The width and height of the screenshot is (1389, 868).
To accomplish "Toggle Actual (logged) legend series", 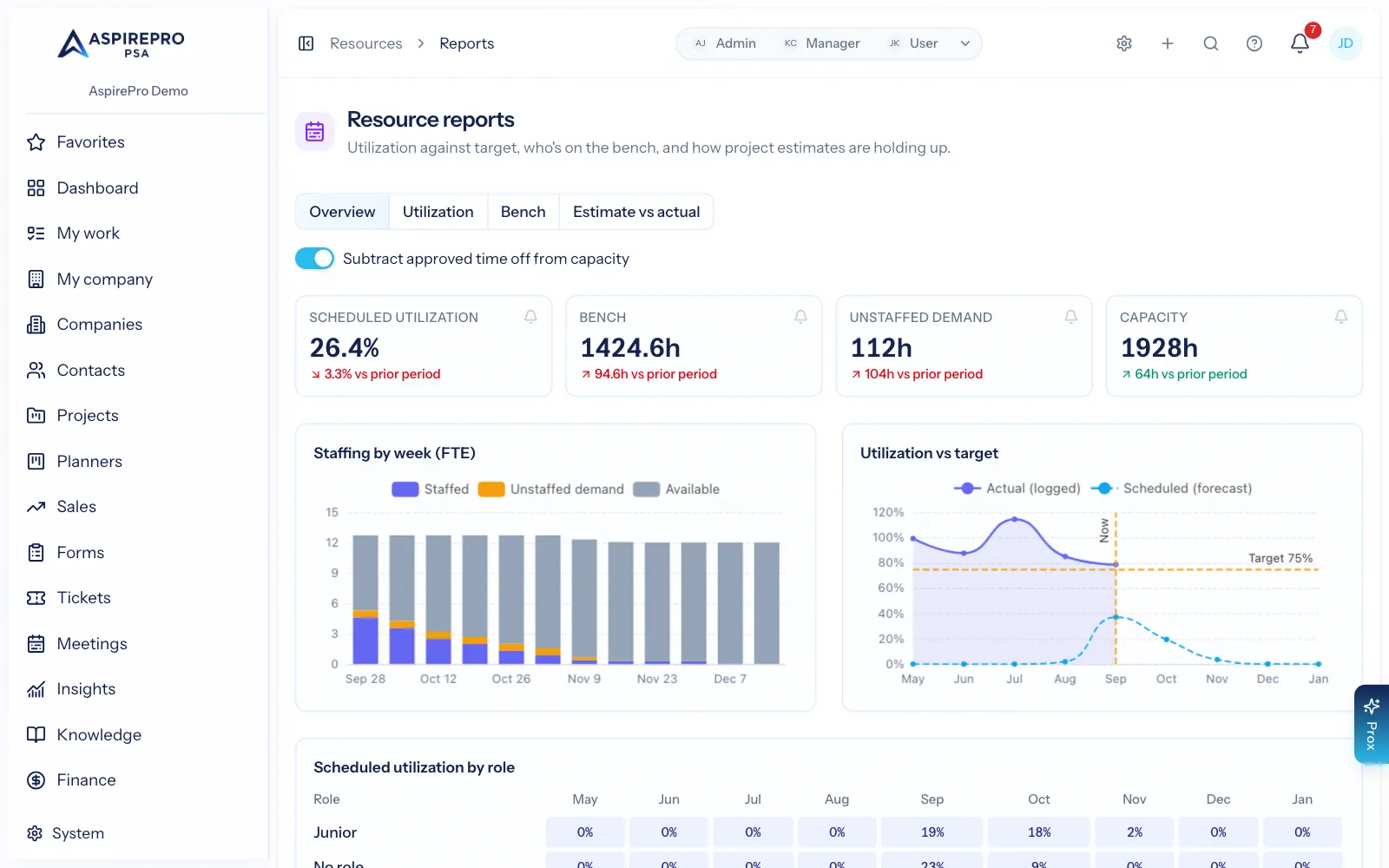I will (x=1017, y=489).
